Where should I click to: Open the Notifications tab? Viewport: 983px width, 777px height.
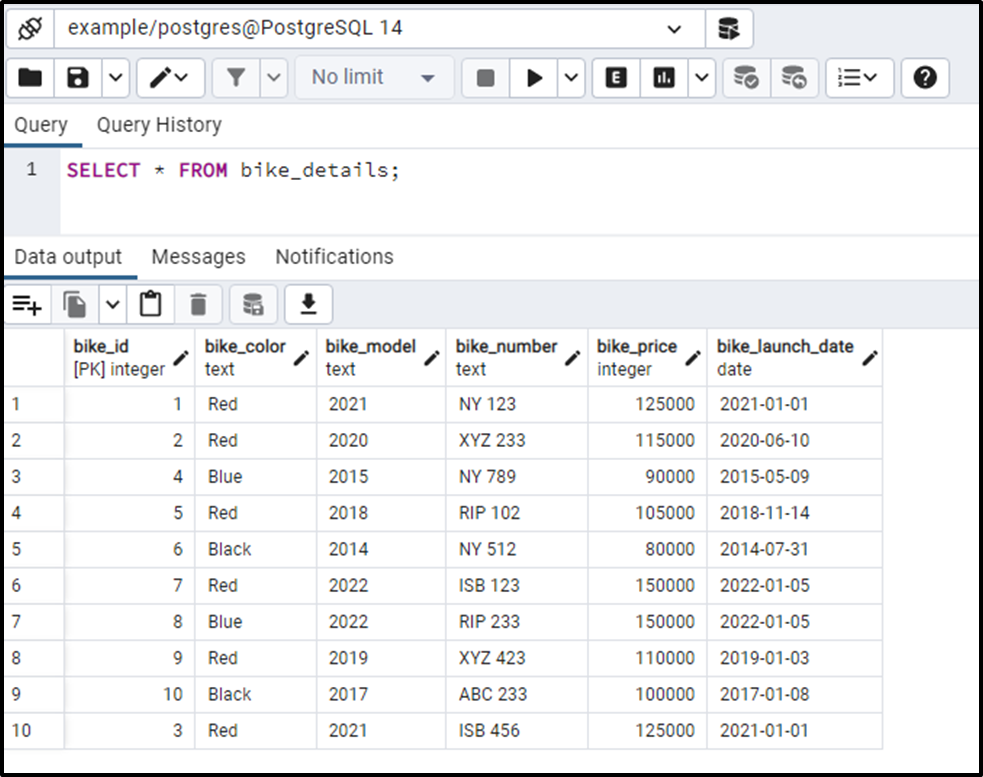coord(334,256)
